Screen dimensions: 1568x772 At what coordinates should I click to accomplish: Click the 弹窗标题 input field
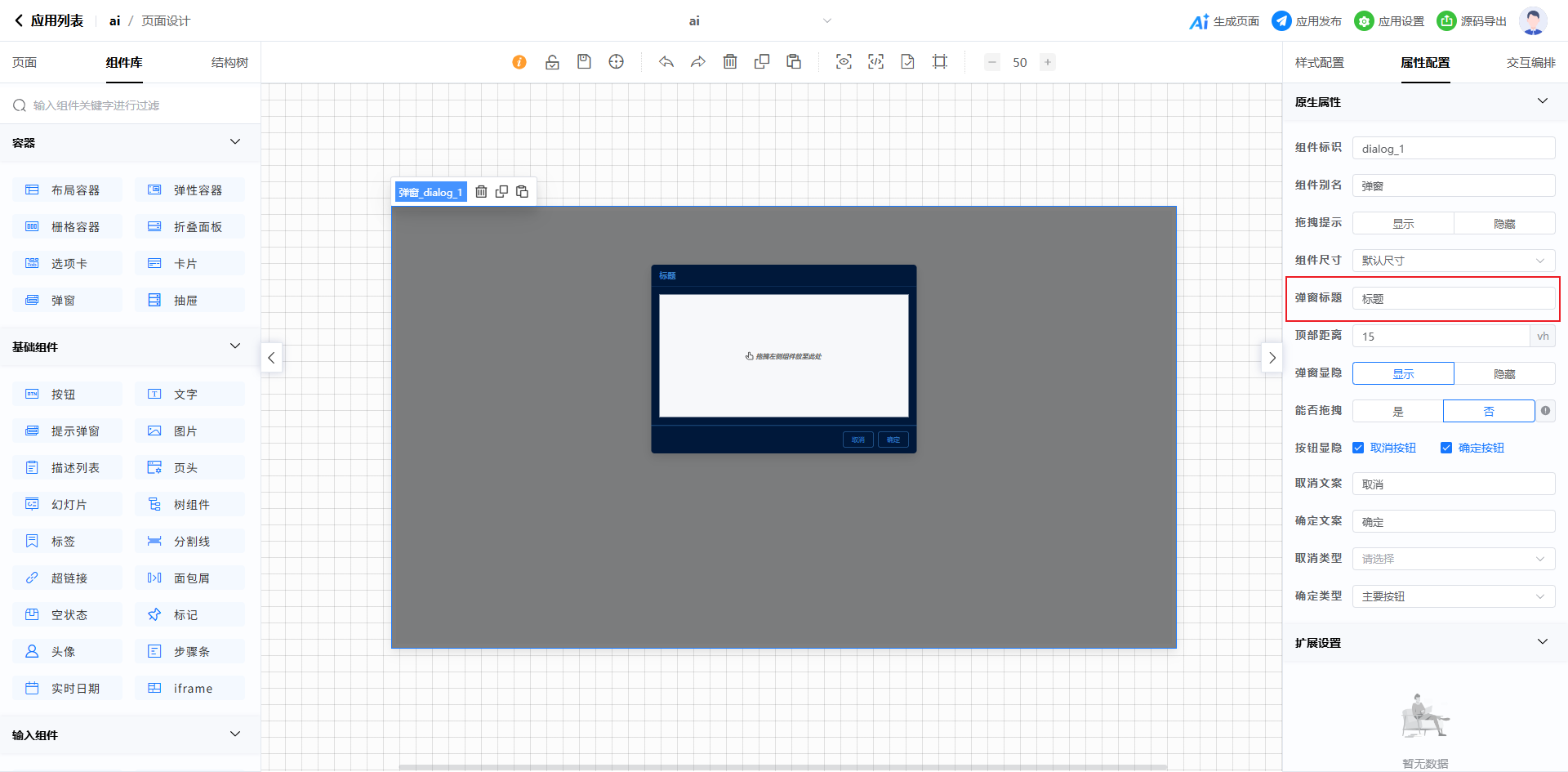coord(1453,299)
